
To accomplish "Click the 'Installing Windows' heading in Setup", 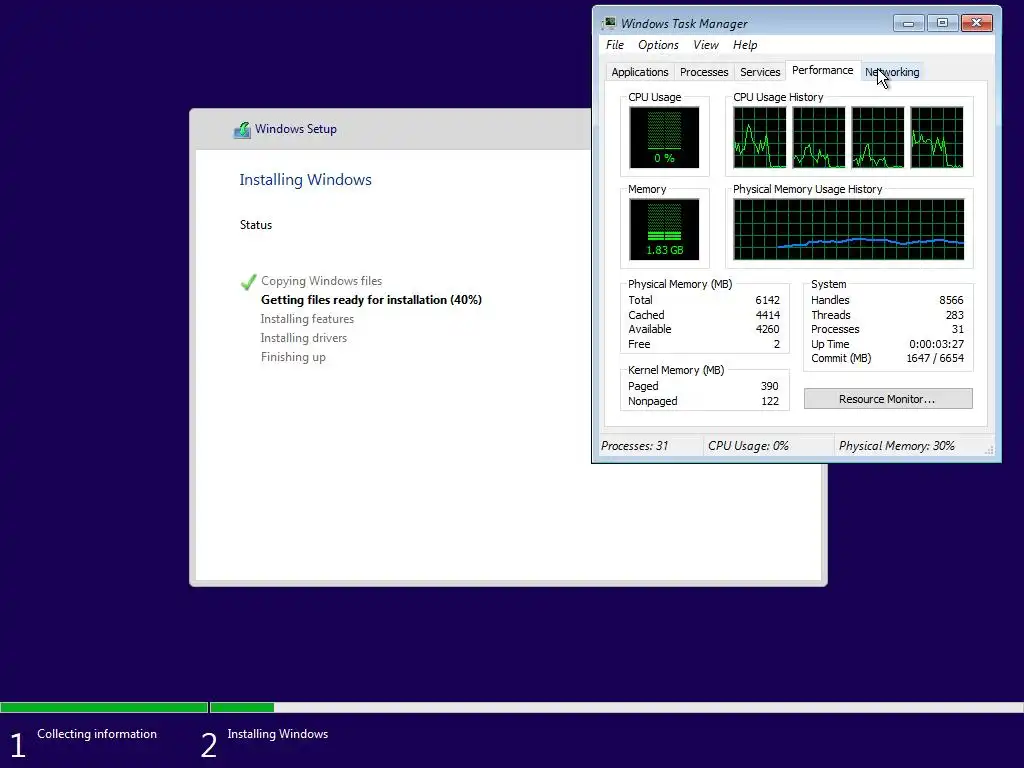I will 305,180.
